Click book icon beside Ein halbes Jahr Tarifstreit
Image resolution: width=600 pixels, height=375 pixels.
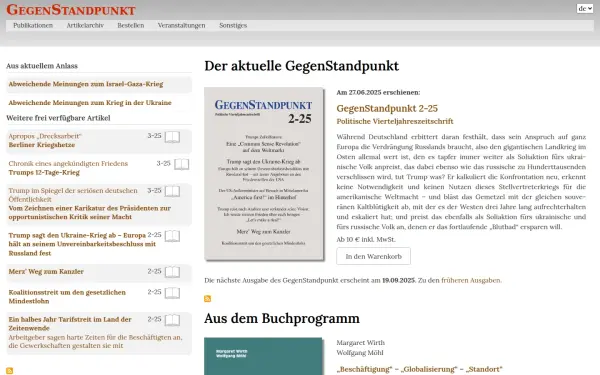click(x=172, y=320)
